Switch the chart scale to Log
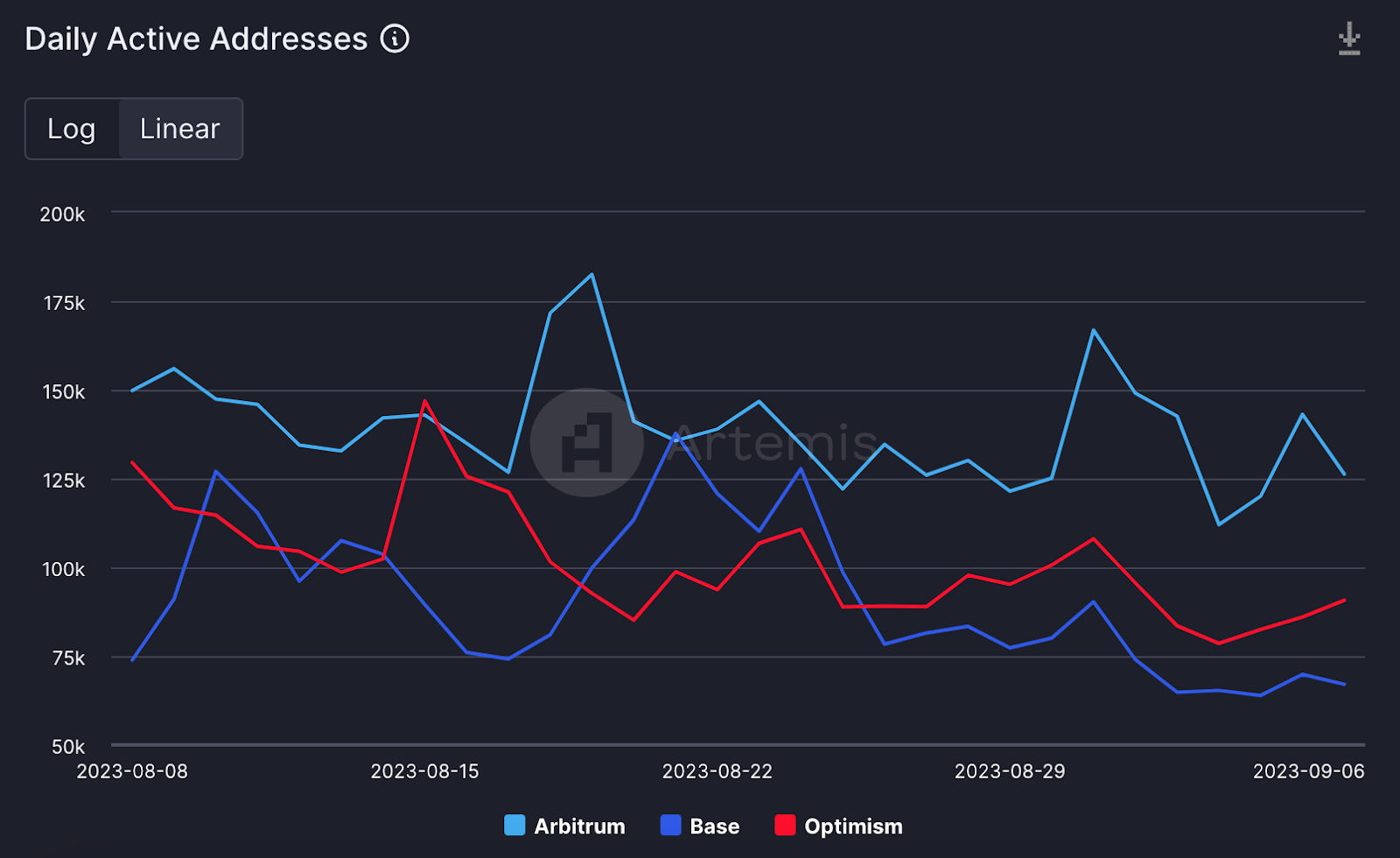Image resolution: width=1400 pixels, height=858 pixels. click(x=72, y=129)
